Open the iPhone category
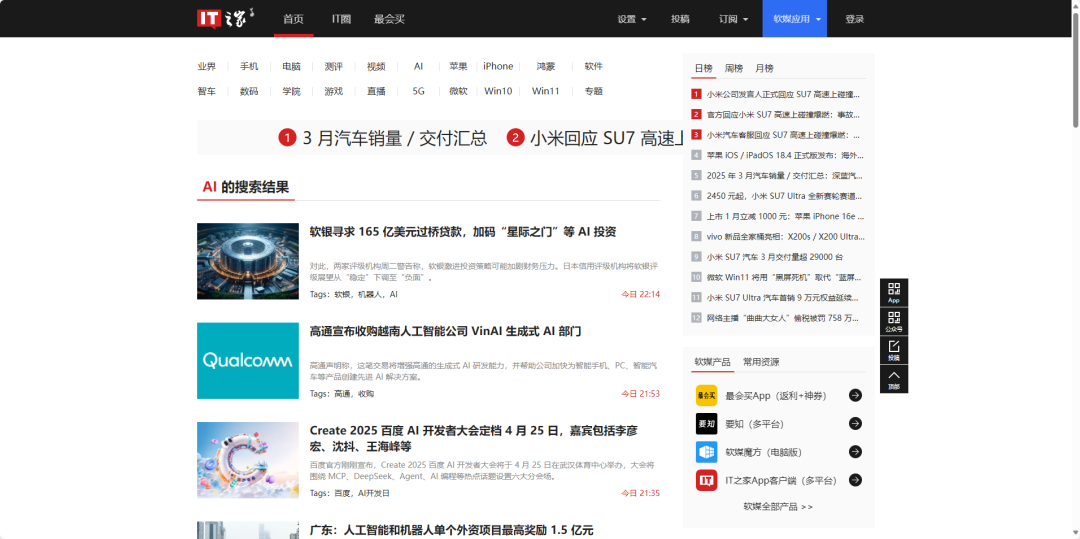1080x539 pixels. point(498,67)
